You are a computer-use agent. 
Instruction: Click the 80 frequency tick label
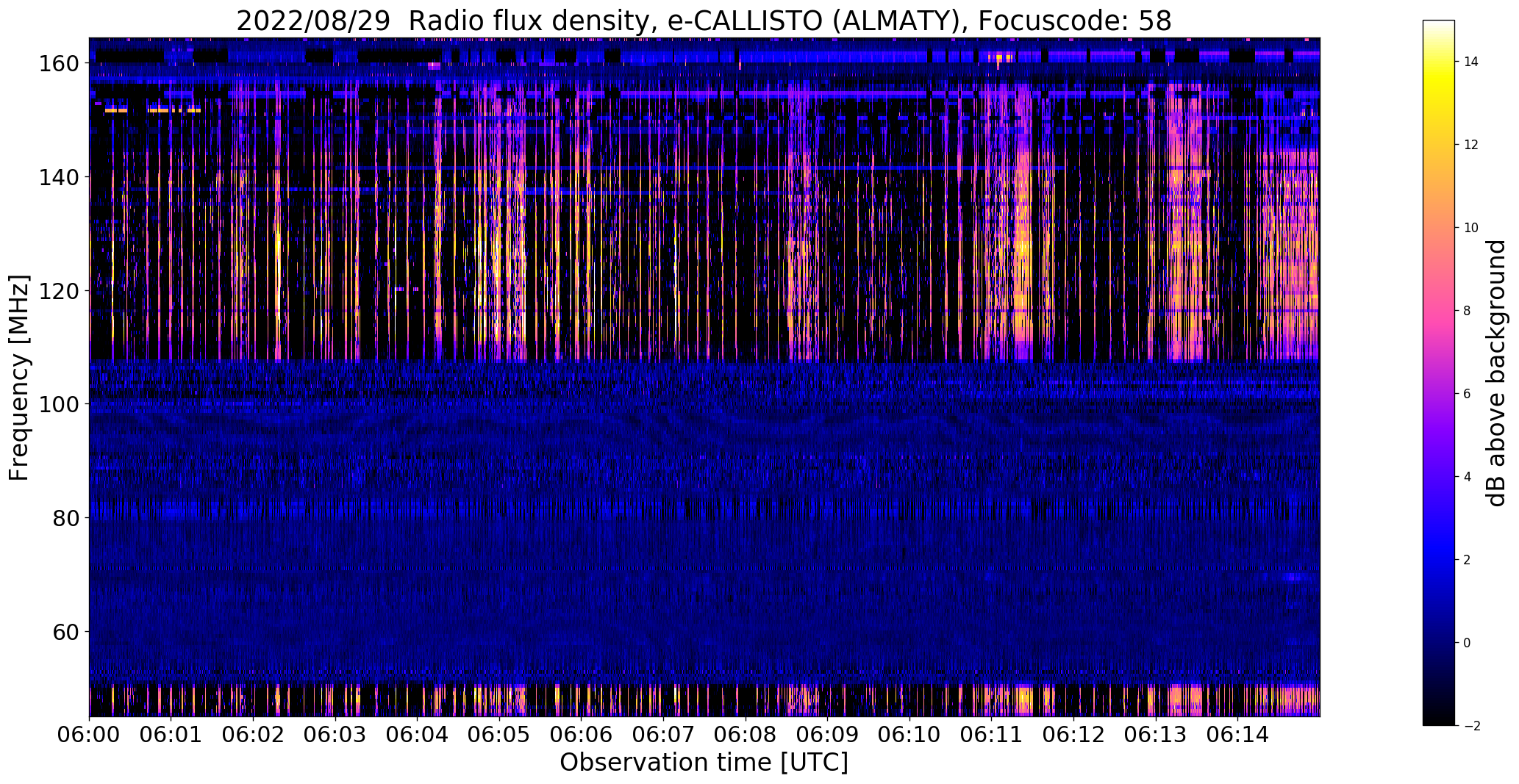(66, 518)
